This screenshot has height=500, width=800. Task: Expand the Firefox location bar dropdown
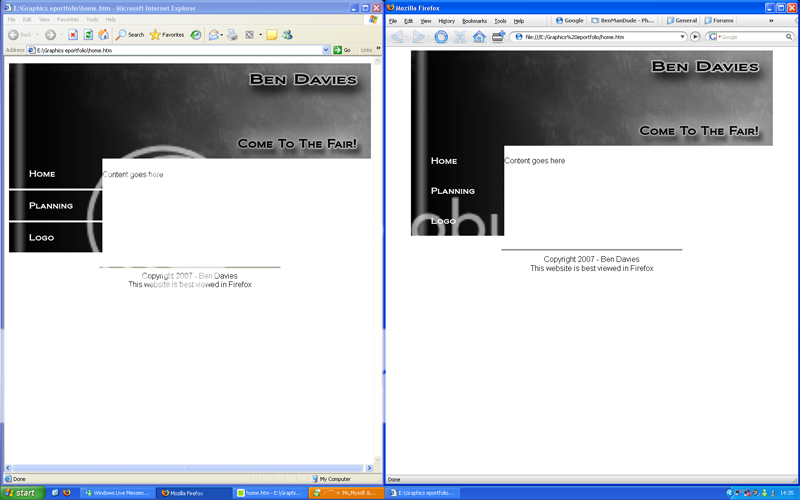[683, 37]
